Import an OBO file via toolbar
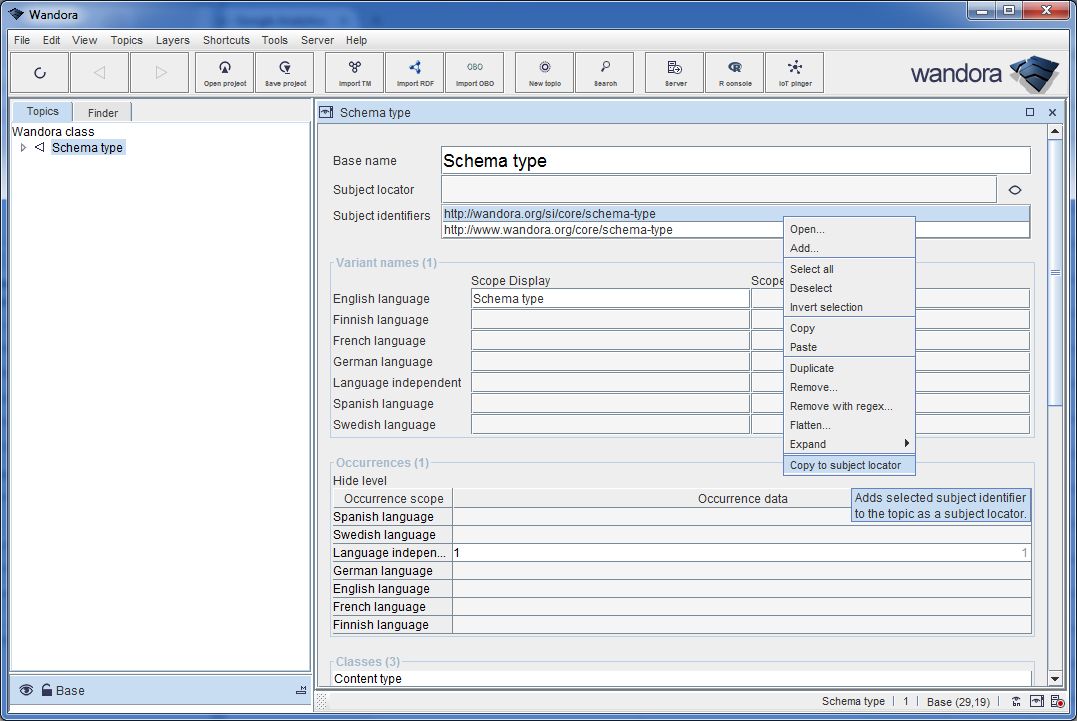Viewport: 1077px width, 721px height. coord(474,72)
